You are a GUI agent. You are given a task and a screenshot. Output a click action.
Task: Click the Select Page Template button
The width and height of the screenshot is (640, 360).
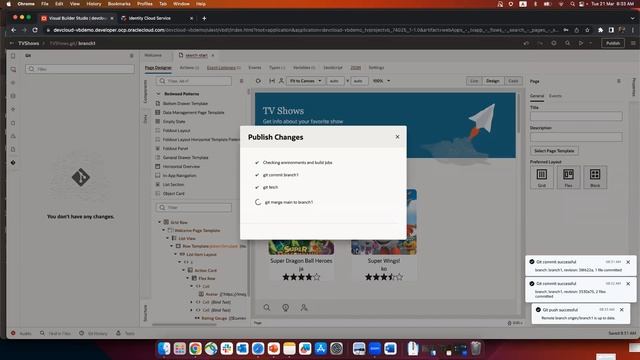point(554,151)
